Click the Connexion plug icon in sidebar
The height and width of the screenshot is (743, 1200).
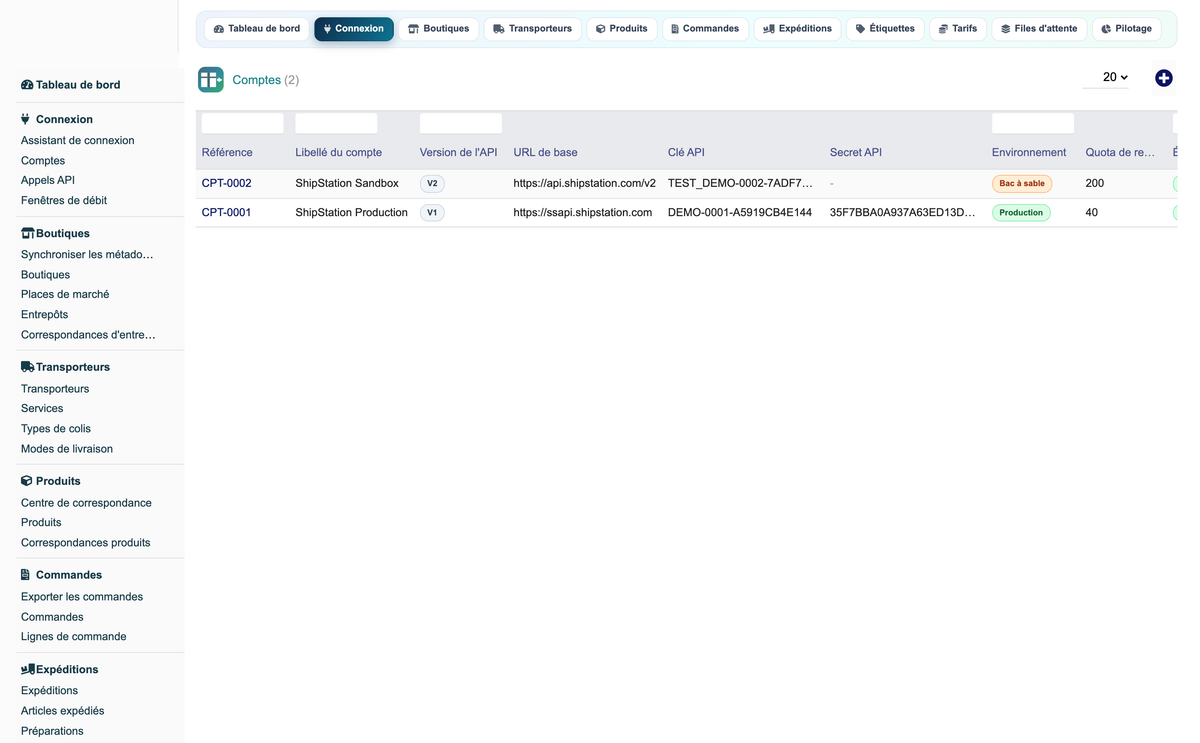pyautogui.click(x=26, y=119)
